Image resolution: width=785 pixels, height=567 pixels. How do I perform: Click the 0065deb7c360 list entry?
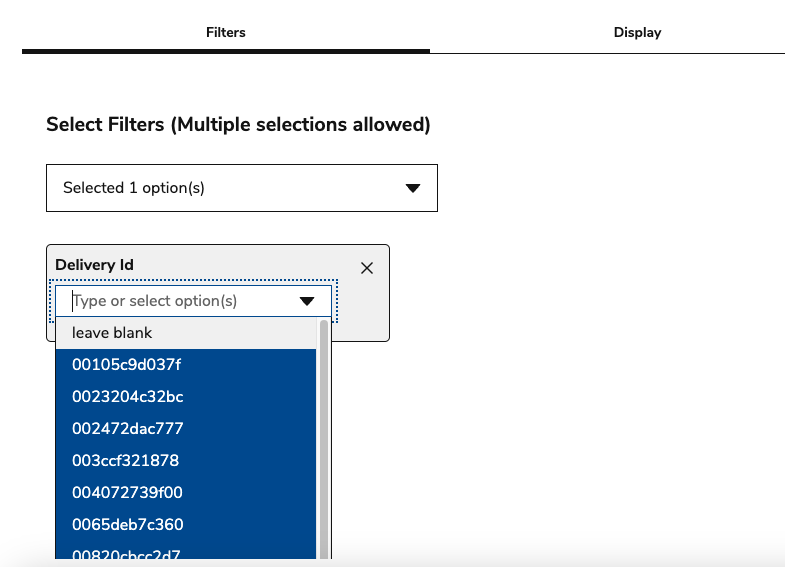127,525
